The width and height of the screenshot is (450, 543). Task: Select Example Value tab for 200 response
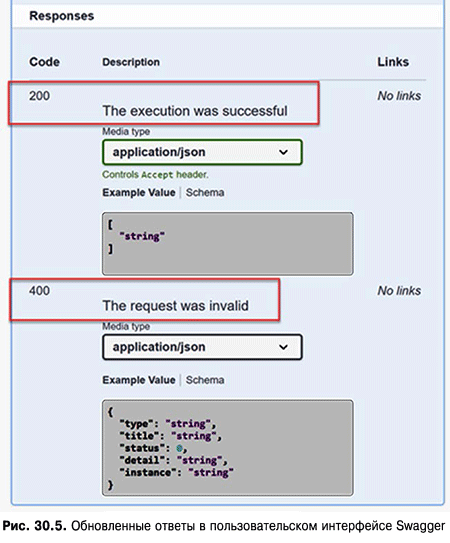tap(139, 193)
